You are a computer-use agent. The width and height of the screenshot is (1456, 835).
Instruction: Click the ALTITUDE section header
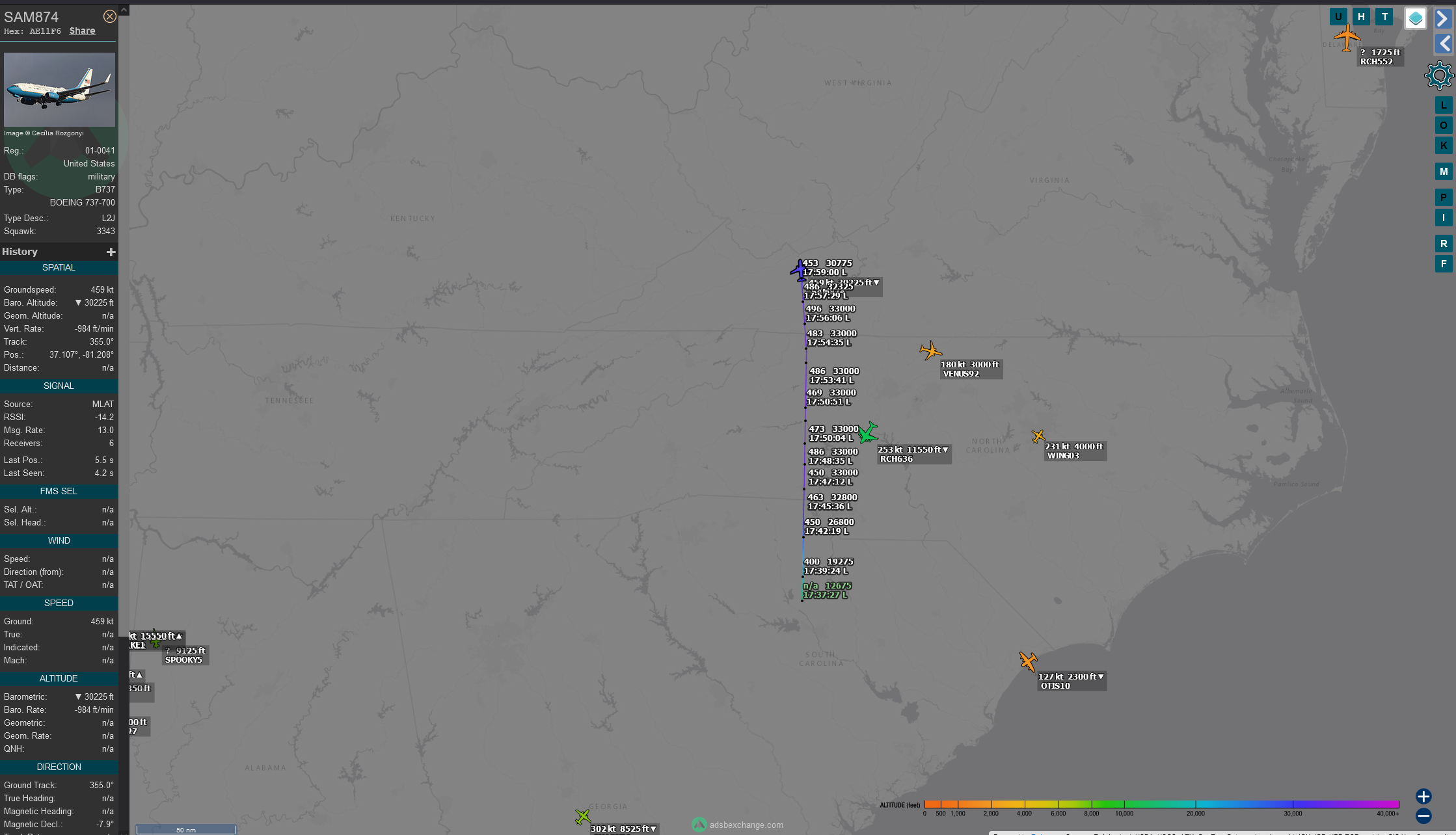click(59, 678)
